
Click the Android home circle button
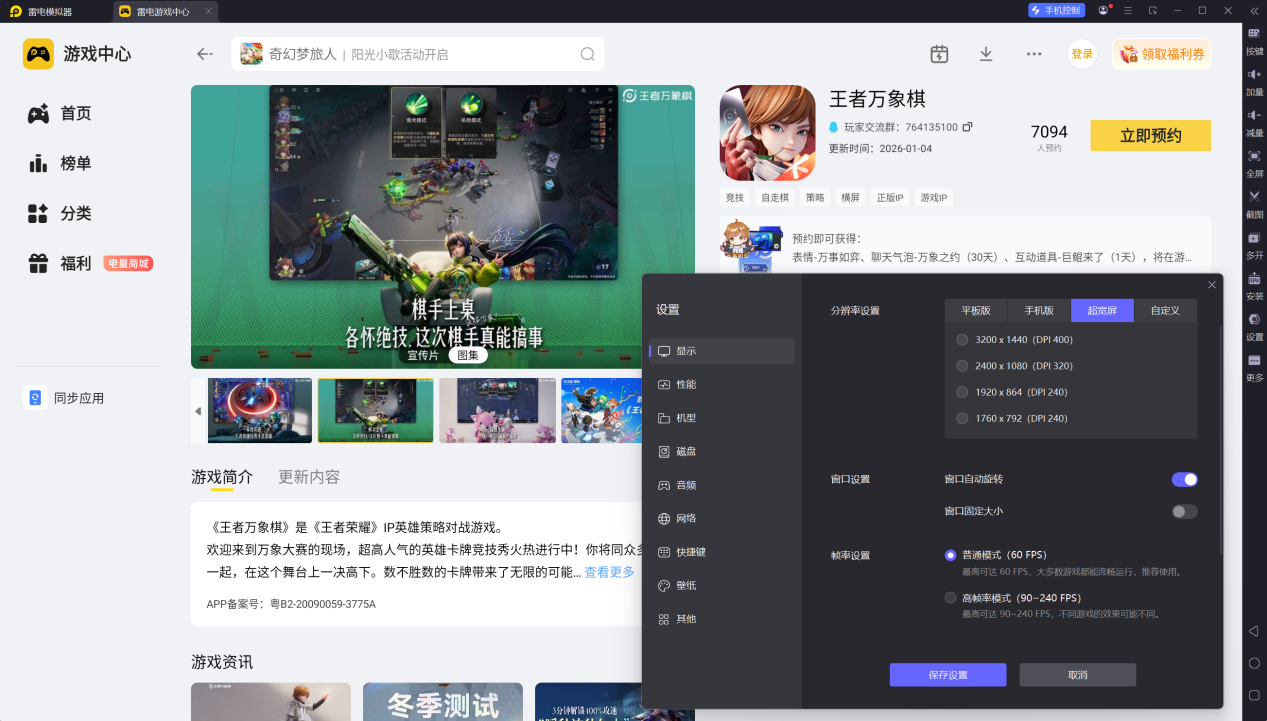point(1254,663)
